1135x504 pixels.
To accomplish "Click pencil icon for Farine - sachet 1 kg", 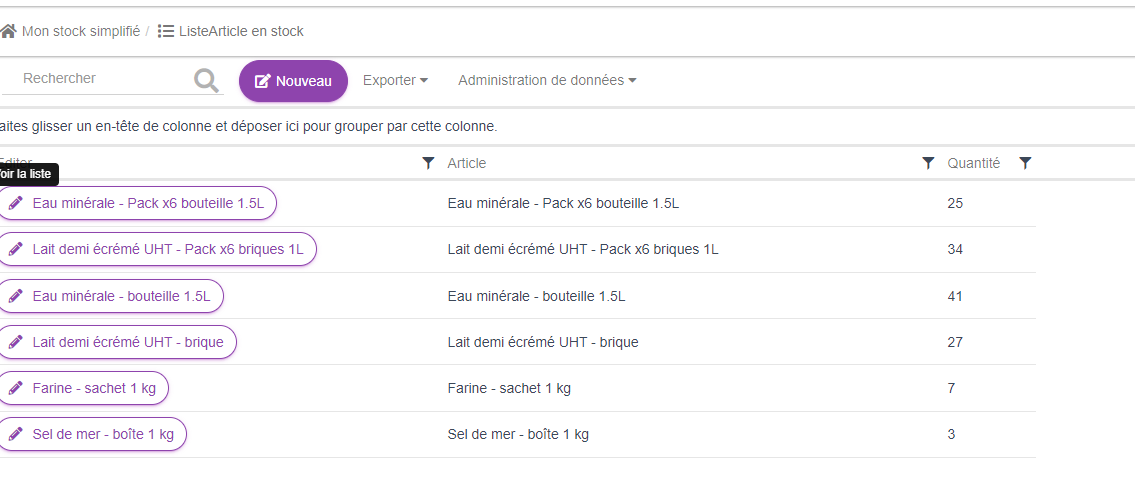I will (15, 388).
